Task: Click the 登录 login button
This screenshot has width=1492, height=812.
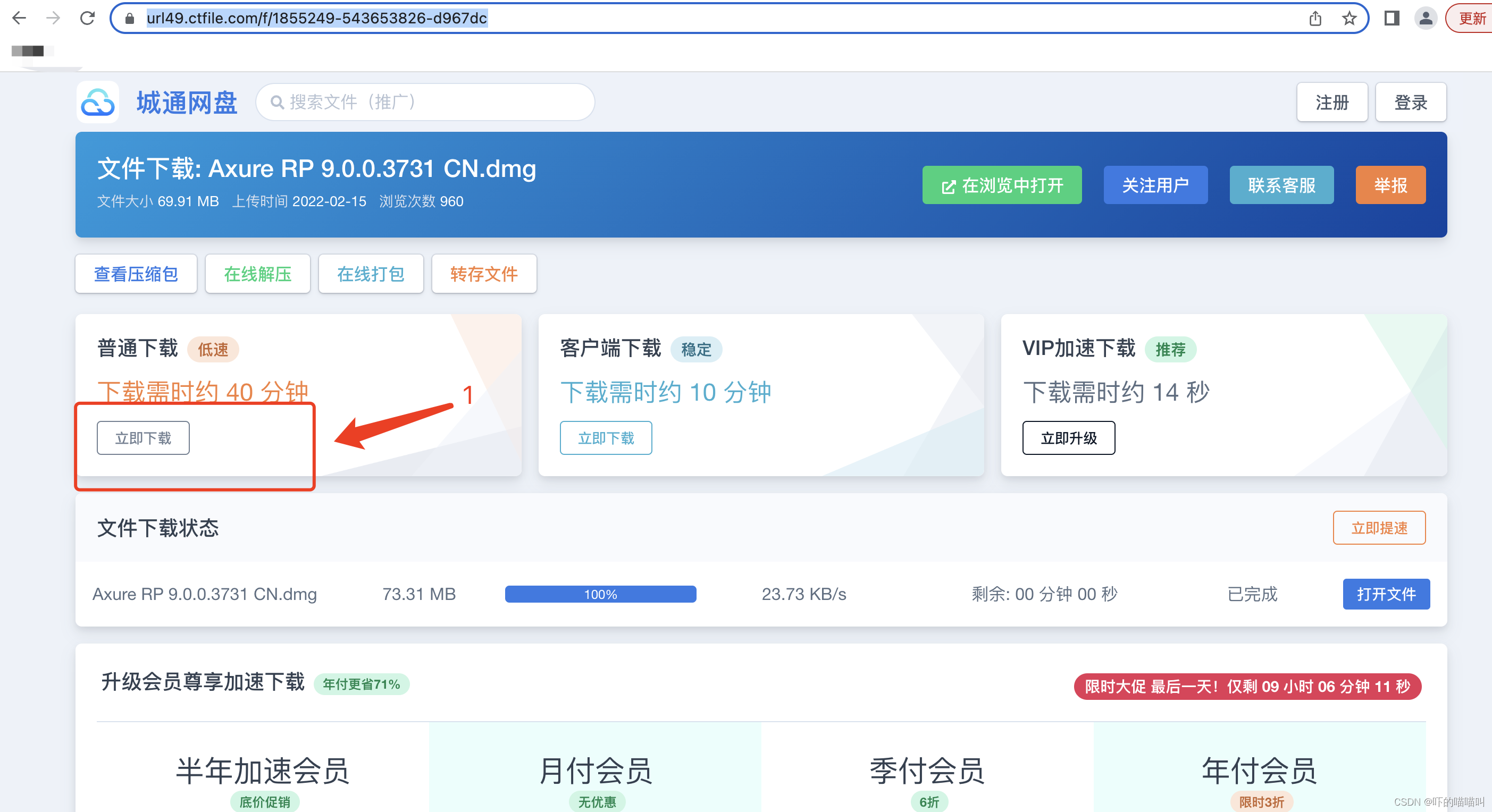Action: click(1410, 103)
